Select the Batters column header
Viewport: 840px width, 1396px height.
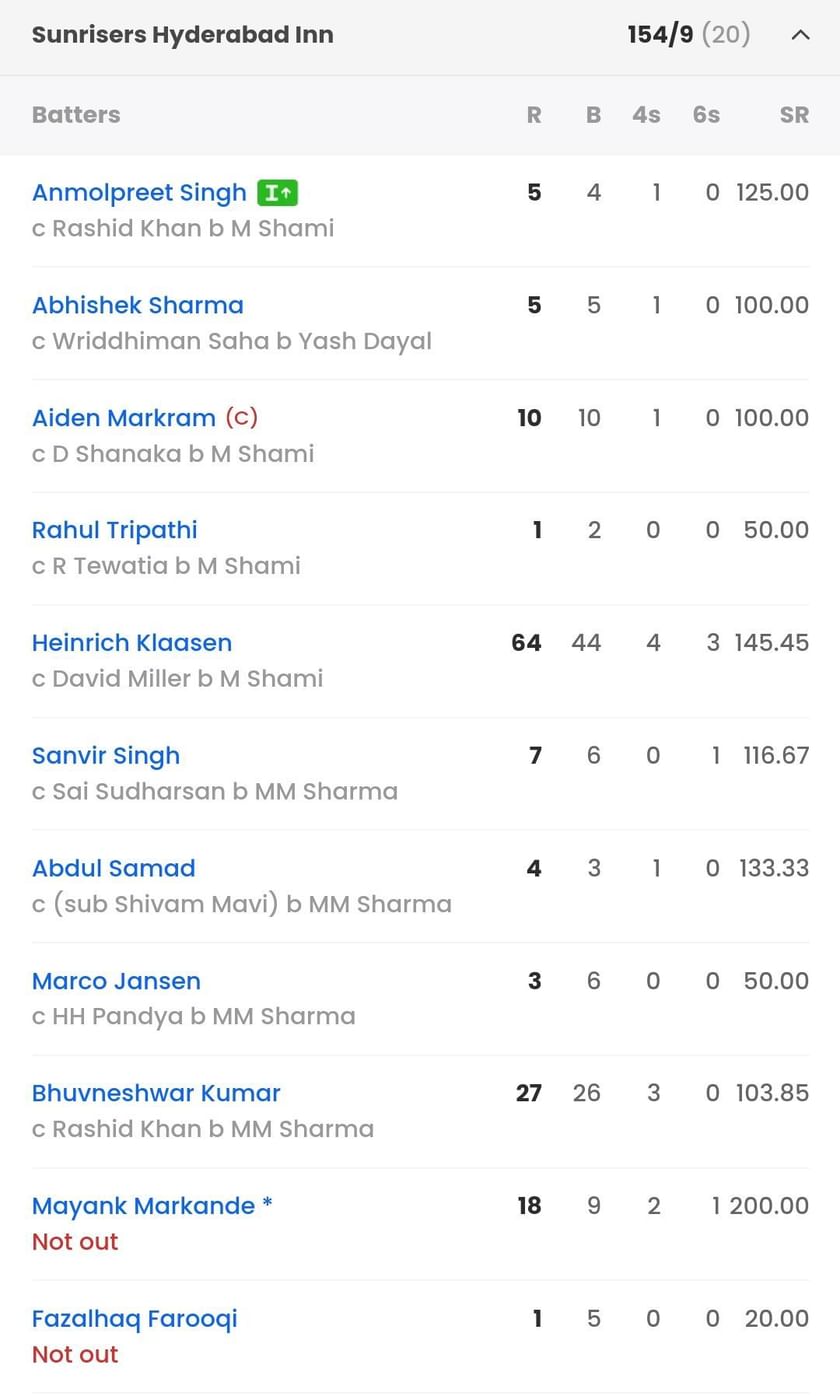click(75, 114)
